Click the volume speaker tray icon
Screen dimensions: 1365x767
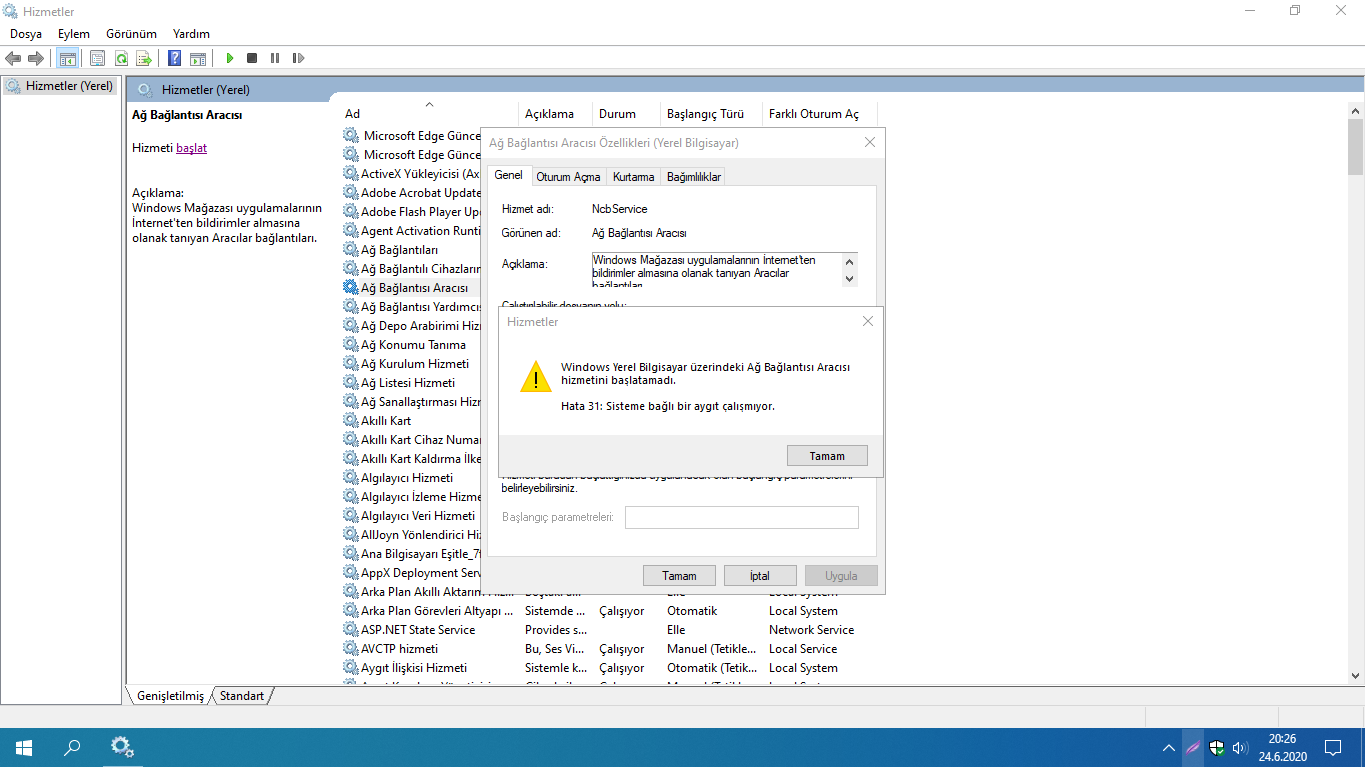(x=1241, y=747)
